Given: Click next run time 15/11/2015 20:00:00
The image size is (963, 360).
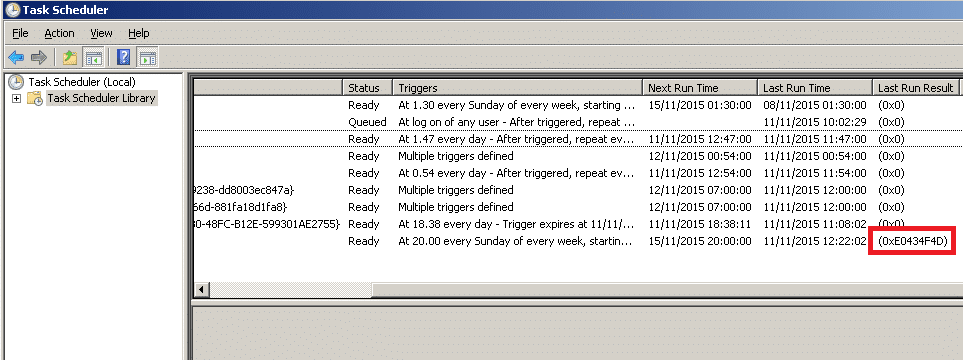Looking at the screenshot, I should [700, 241].
